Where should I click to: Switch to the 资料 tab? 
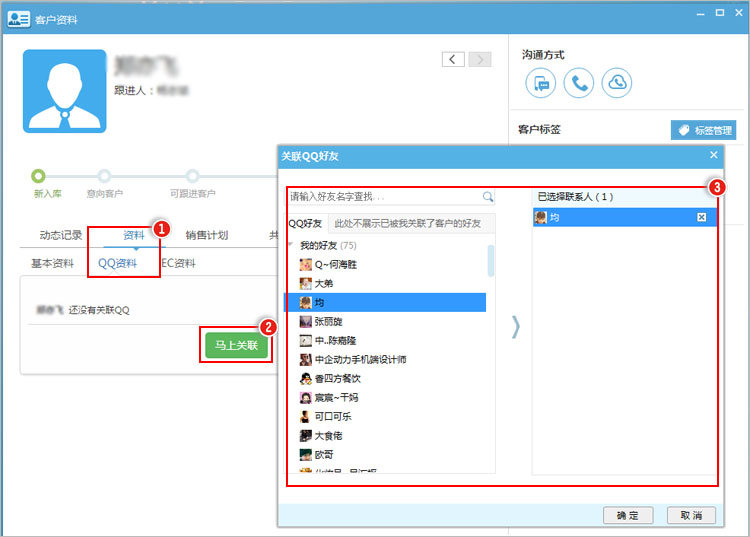click(133, 235)
